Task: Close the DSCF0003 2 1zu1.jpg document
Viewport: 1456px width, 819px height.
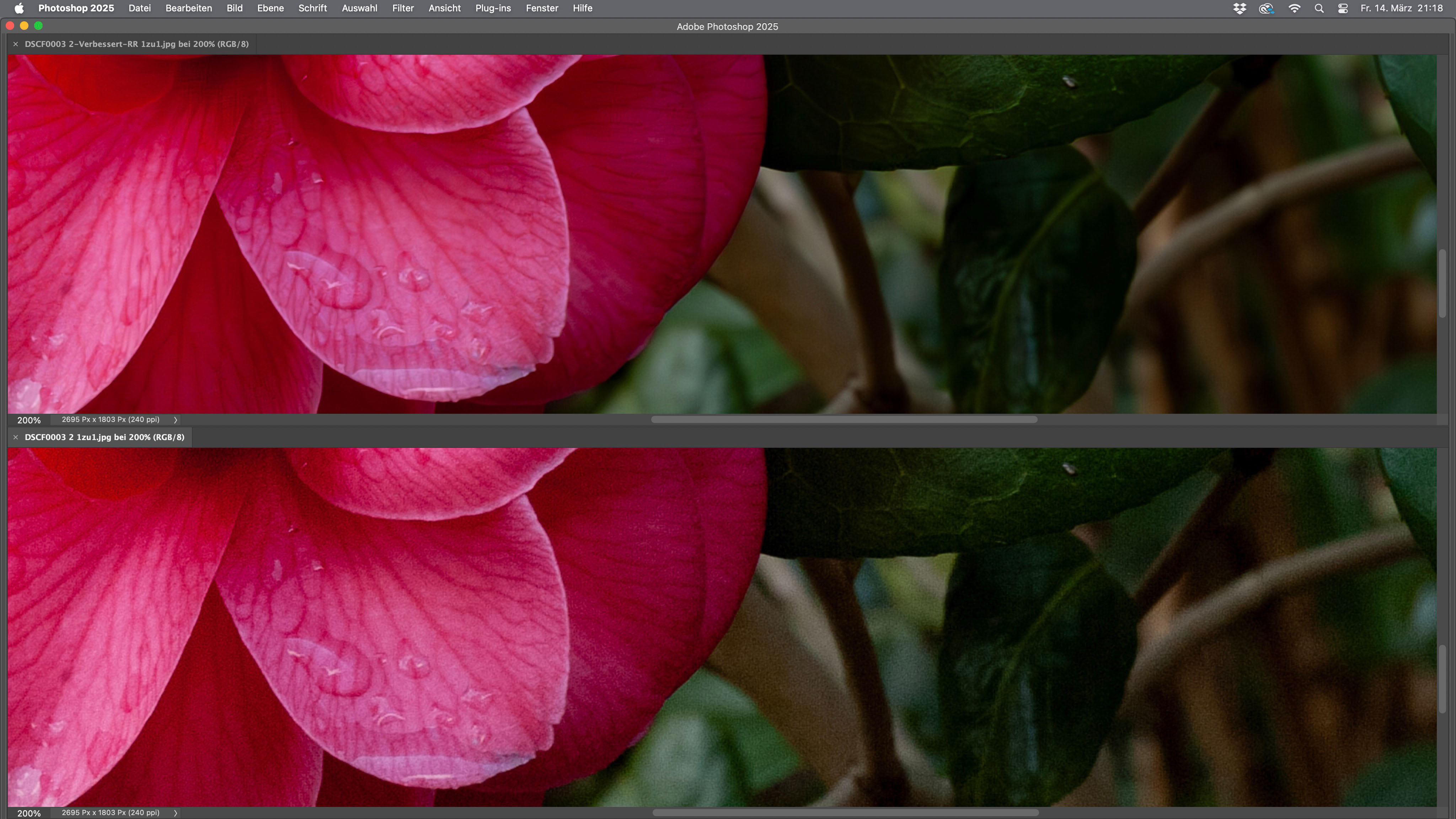Action: pos(16,437)
